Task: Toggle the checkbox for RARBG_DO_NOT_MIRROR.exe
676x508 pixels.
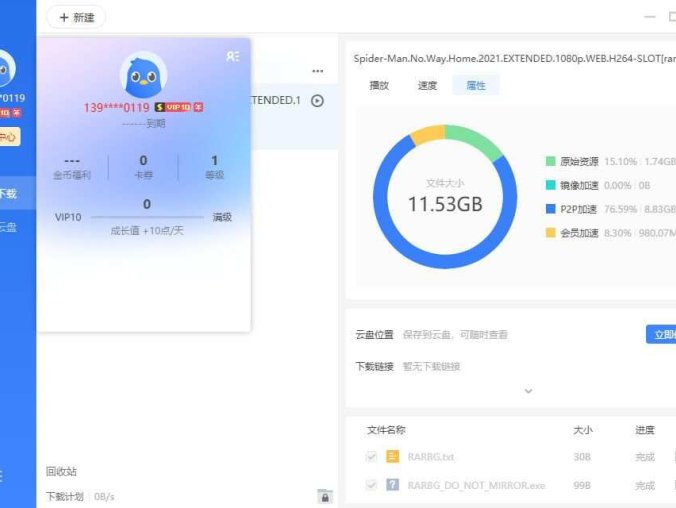Action: (371, 485)
